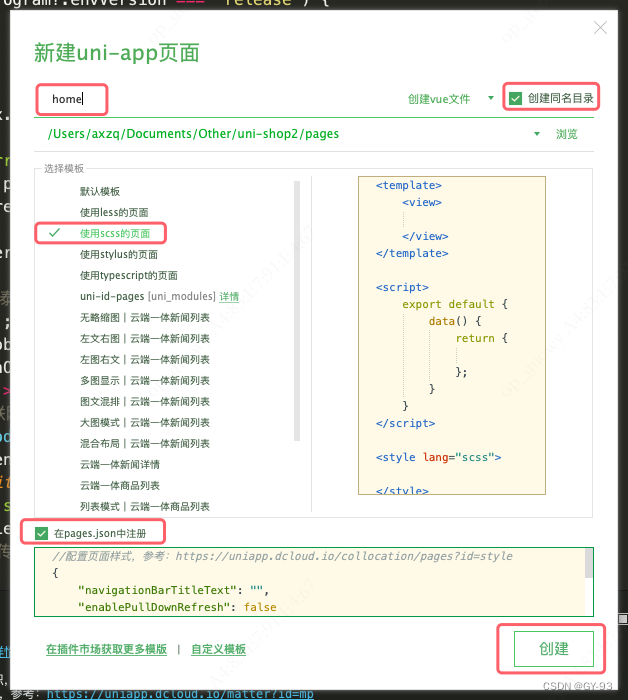Screen dimensions: 628x700
Task: Open the 在插件市场获取更多模版 link
Action: coord(106,649)
